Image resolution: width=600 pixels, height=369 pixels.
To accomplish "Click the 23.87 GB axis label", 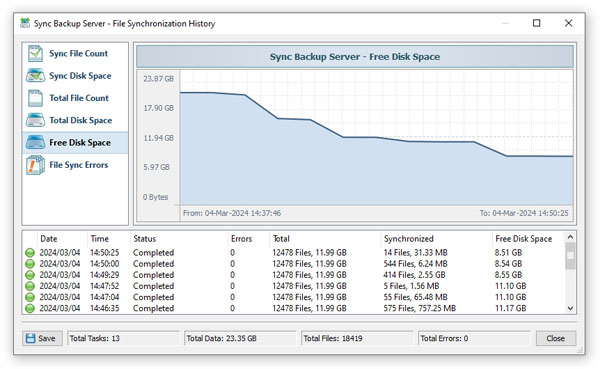I will pyautogui.click(x=158, y=79).
